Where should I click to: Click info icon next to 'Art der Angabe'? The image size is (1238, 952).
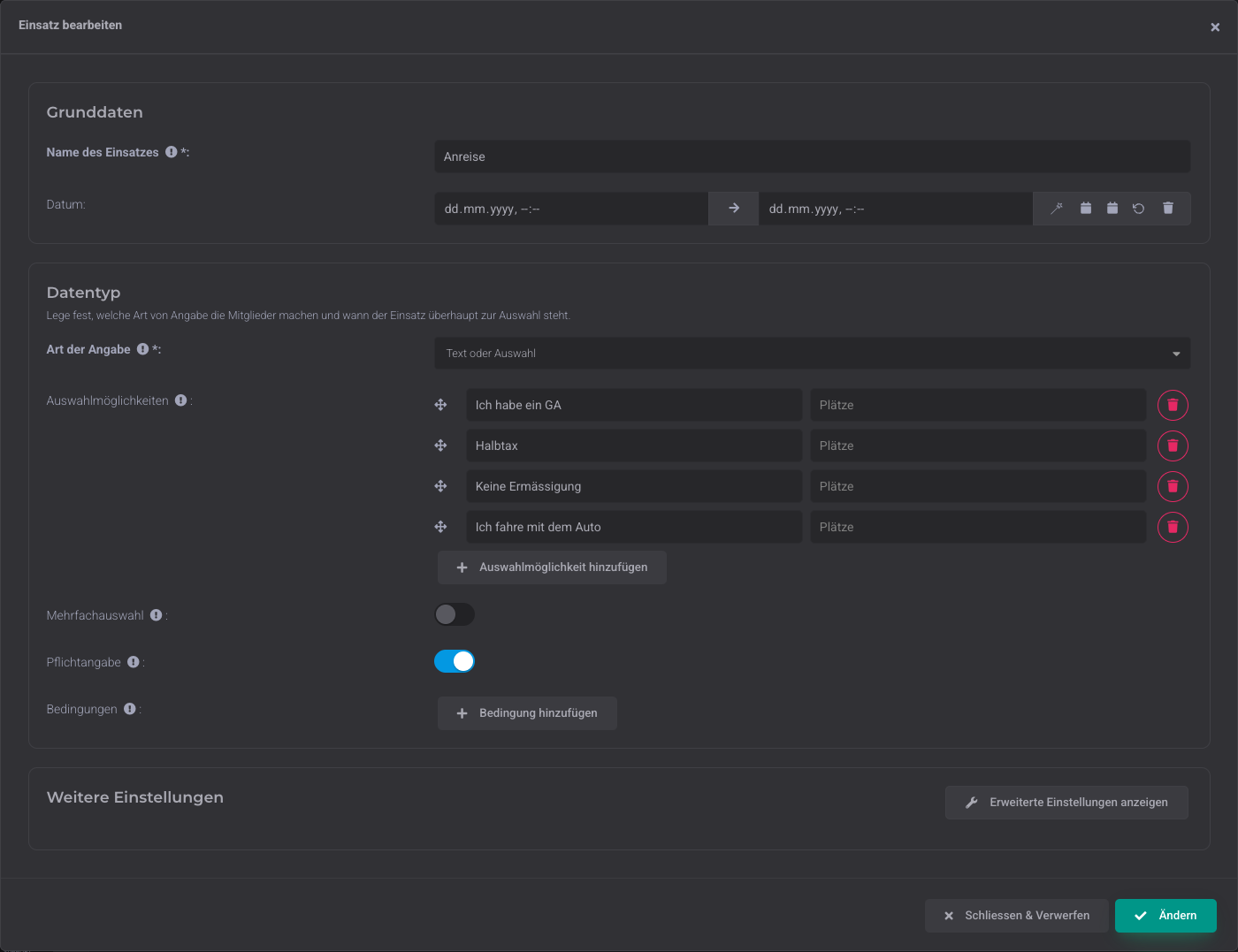(x=142, y=349)
